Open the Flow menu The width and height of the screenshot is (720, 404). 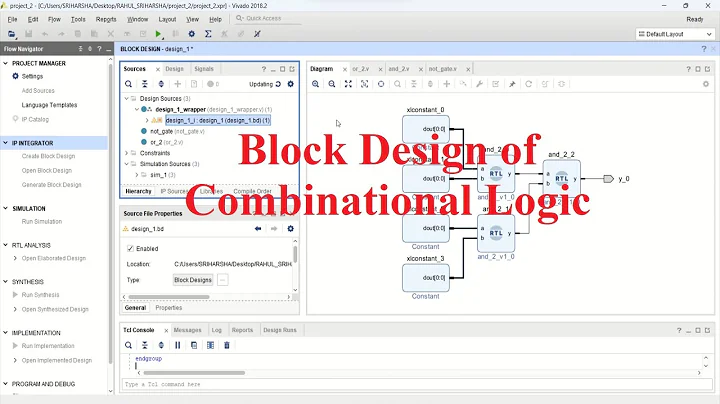point(54,19)
